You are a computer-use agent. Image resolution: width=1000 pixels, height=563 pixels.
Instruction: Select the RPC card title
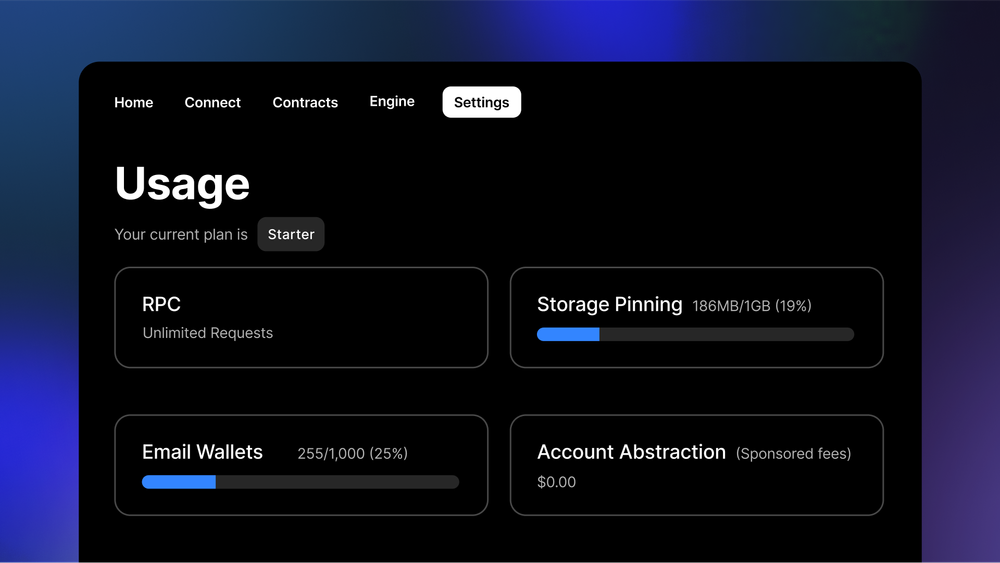coord(161,304)
